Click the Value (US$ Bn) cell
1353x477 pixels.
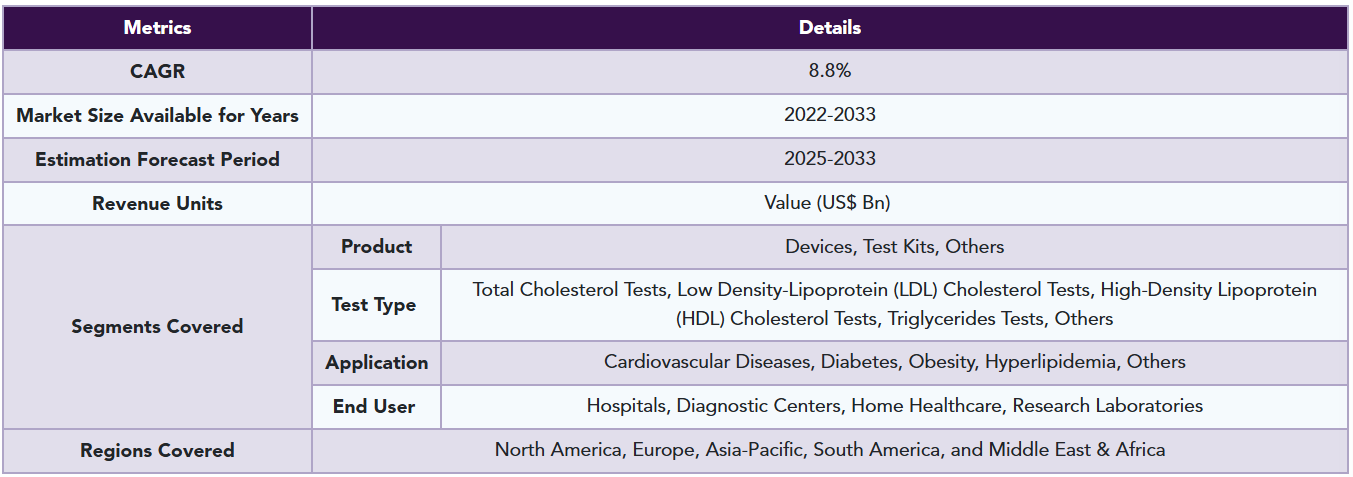[x=830, y=204]
